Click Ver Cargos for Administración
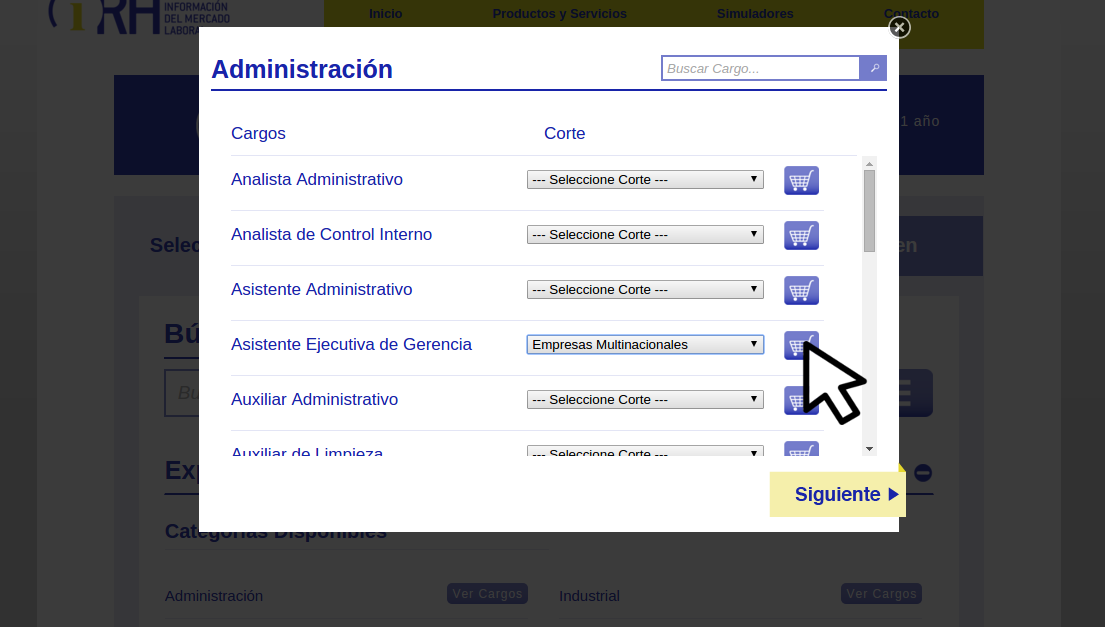The image size is (1105, 627). (487, 594)
